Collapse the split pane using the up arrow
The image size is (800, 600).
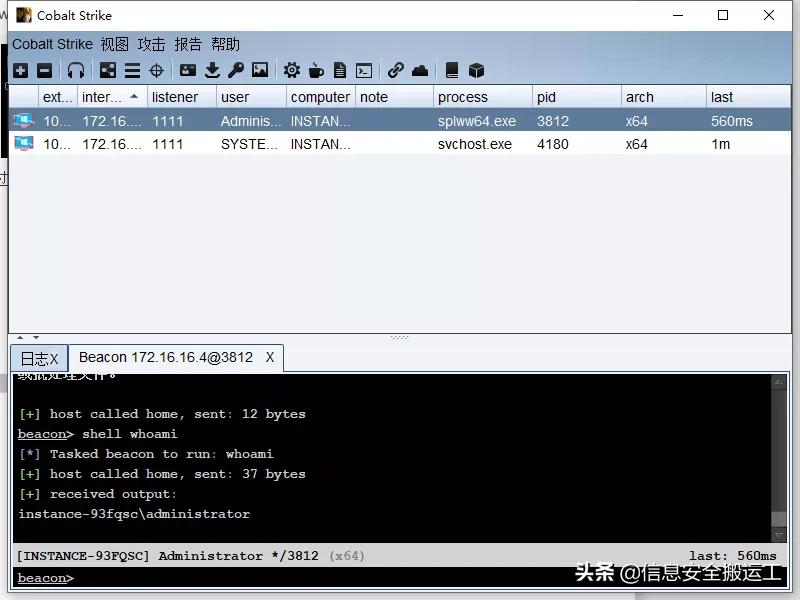(21, 337)
